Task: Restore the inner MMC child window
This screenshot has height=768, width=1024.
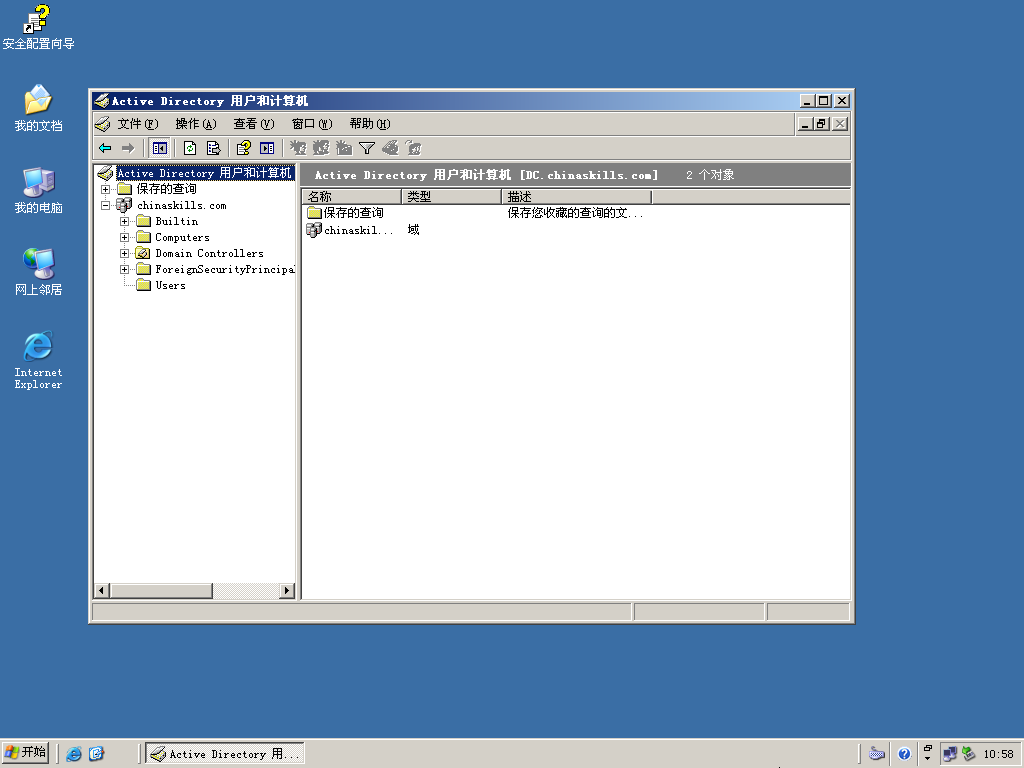Action: tap(822, 123)
